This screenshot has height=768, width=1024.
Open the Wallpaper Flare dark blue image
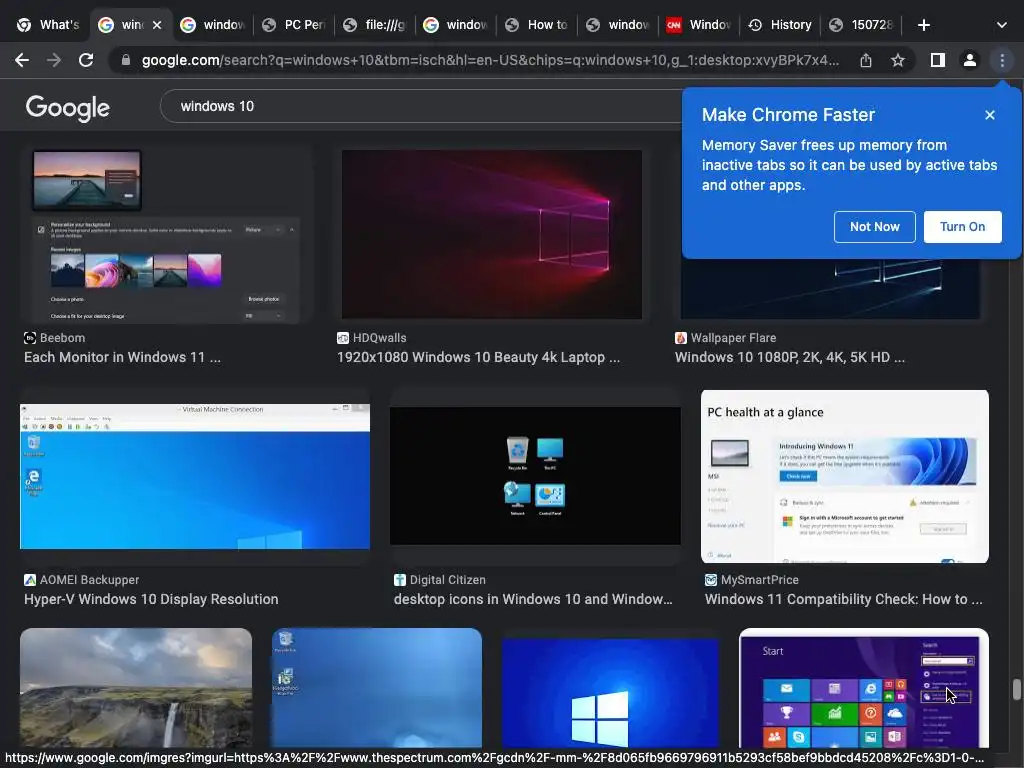pyautogui.click(x=830, y=289)
